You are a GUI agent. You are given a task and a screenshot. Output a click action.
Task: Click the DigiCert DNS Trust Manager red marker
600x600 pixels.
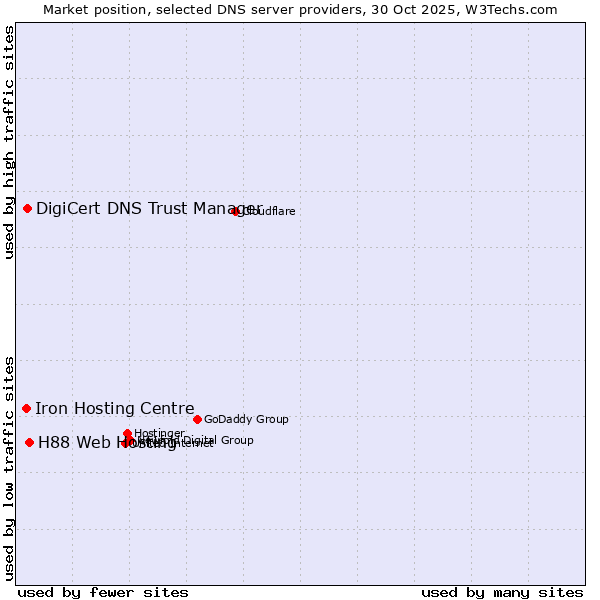pos(28,208)
